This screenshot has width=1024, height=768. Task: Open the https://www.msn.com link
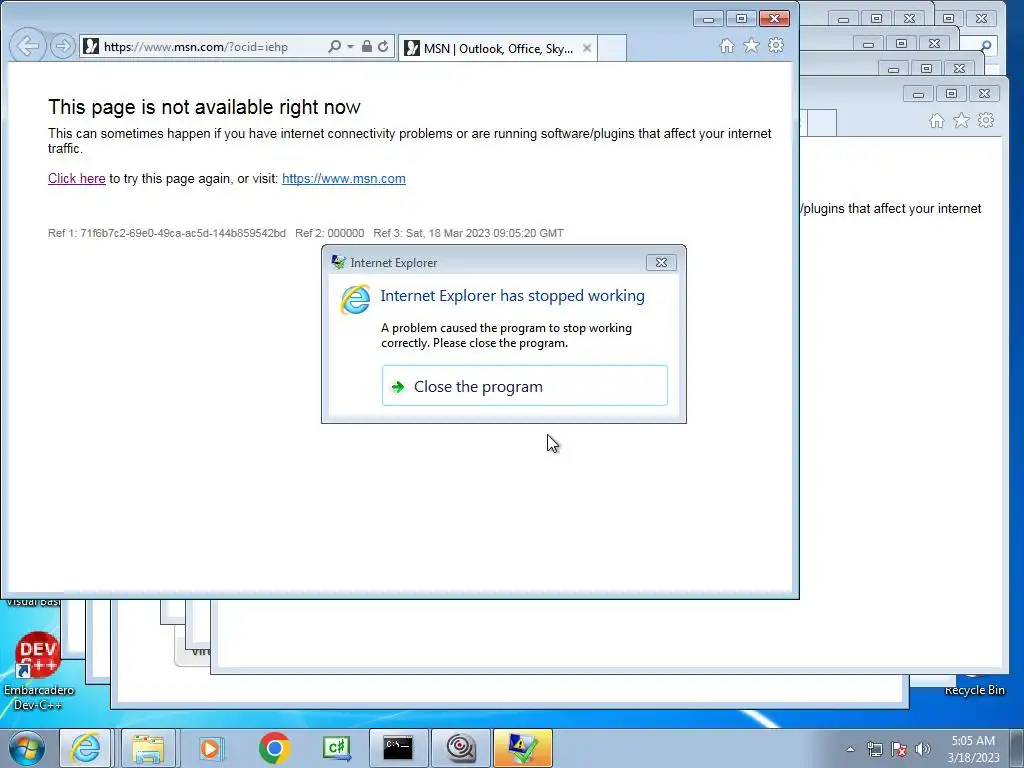tap(344, 178)
